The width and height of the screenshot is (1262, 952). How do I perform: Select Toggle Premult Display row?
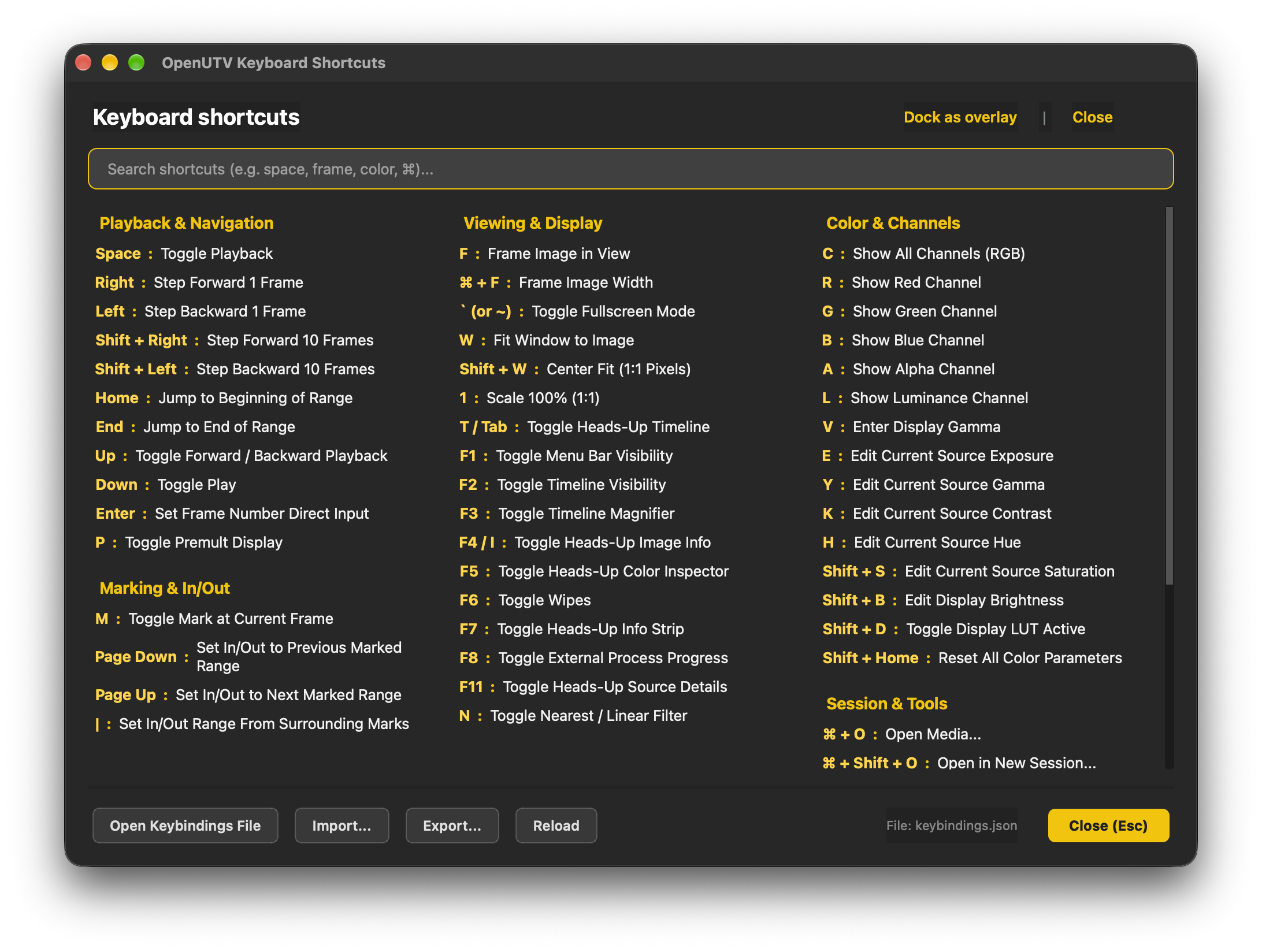(x=189, y=542)
